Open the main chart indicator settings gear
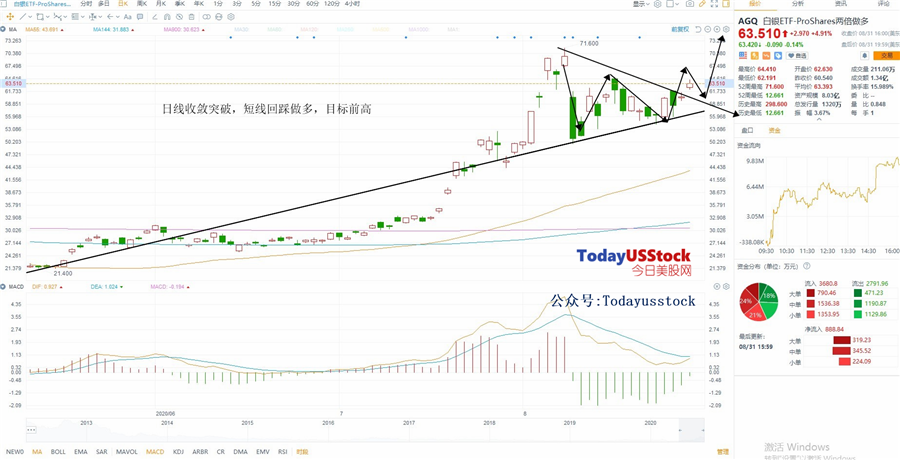 [x=726, y=29]
